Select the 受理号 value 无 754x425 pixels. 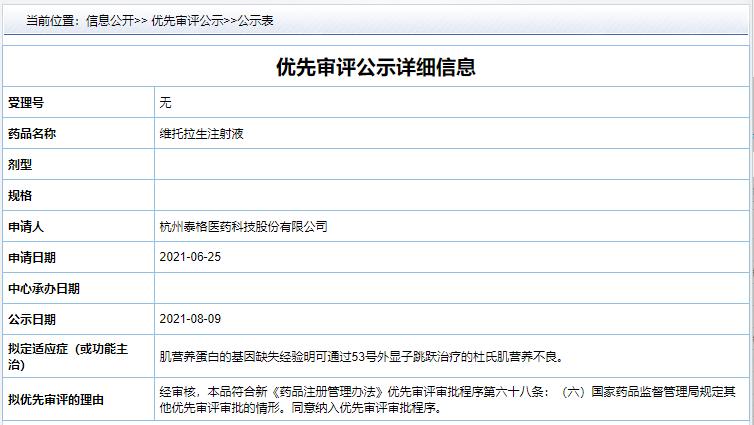tap(165, 102)
